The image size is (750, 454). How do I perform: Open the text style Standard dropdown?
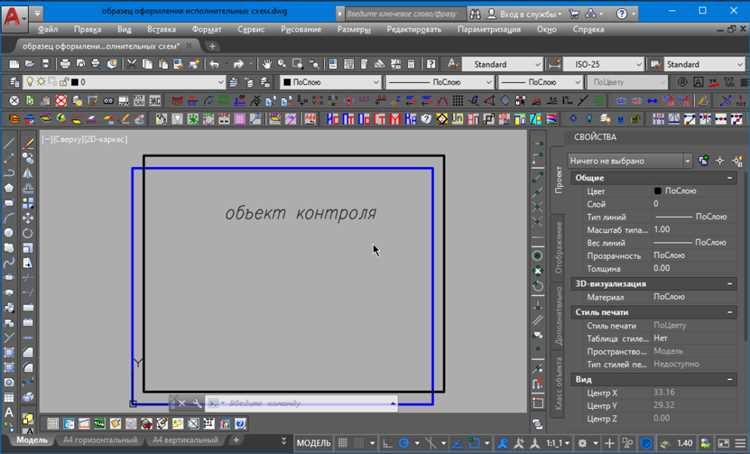[502, 64]
